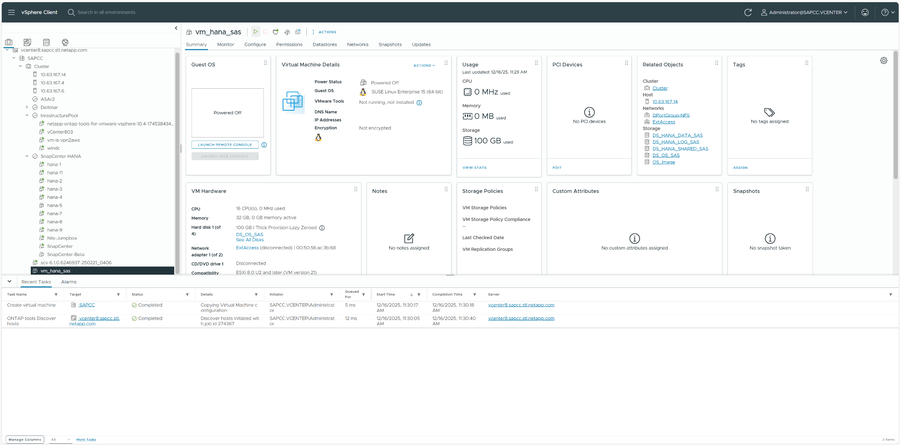Switch to the Updates tab

pos(421,44)
